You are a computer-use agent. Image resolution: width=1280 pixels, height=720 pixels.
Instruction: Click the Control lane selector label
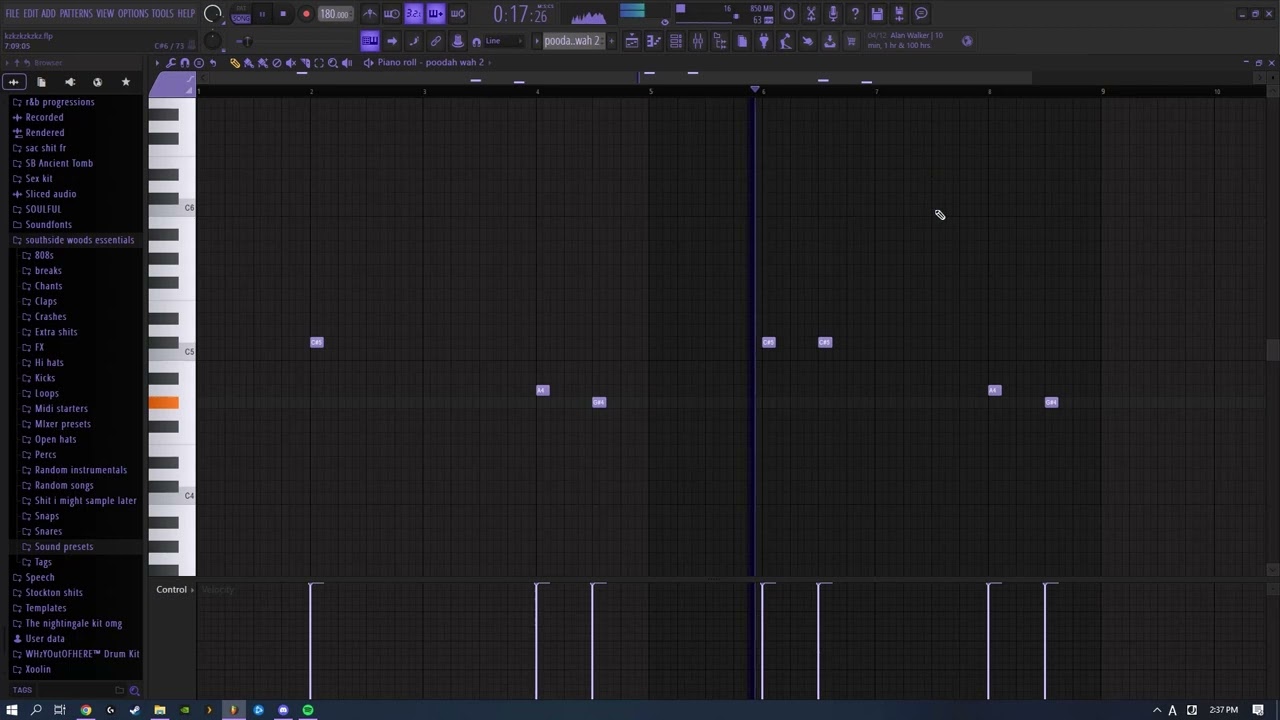[171, 590]
